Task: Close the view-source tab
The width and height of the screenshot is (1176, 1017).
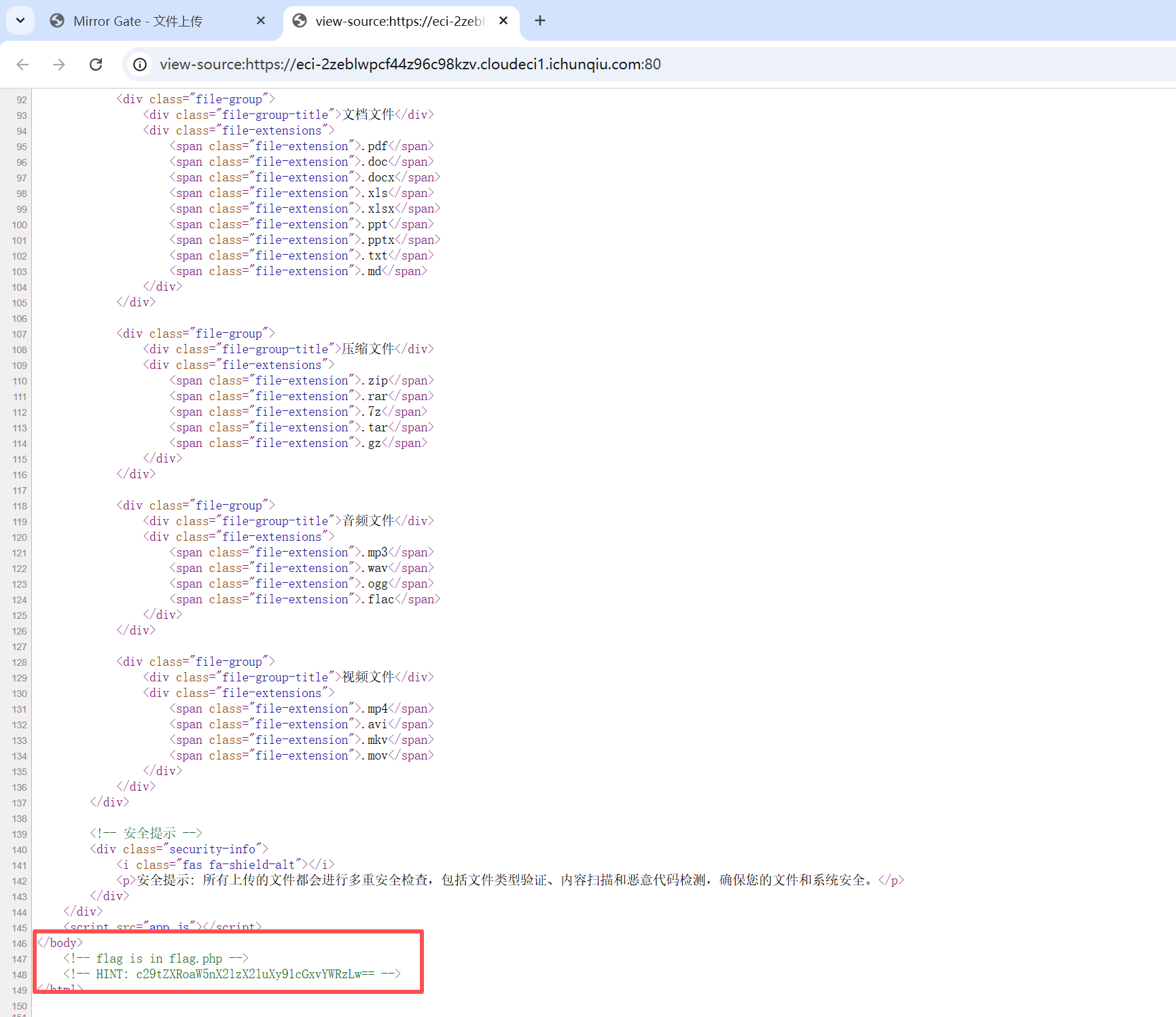Action: [x=503, y=20]
